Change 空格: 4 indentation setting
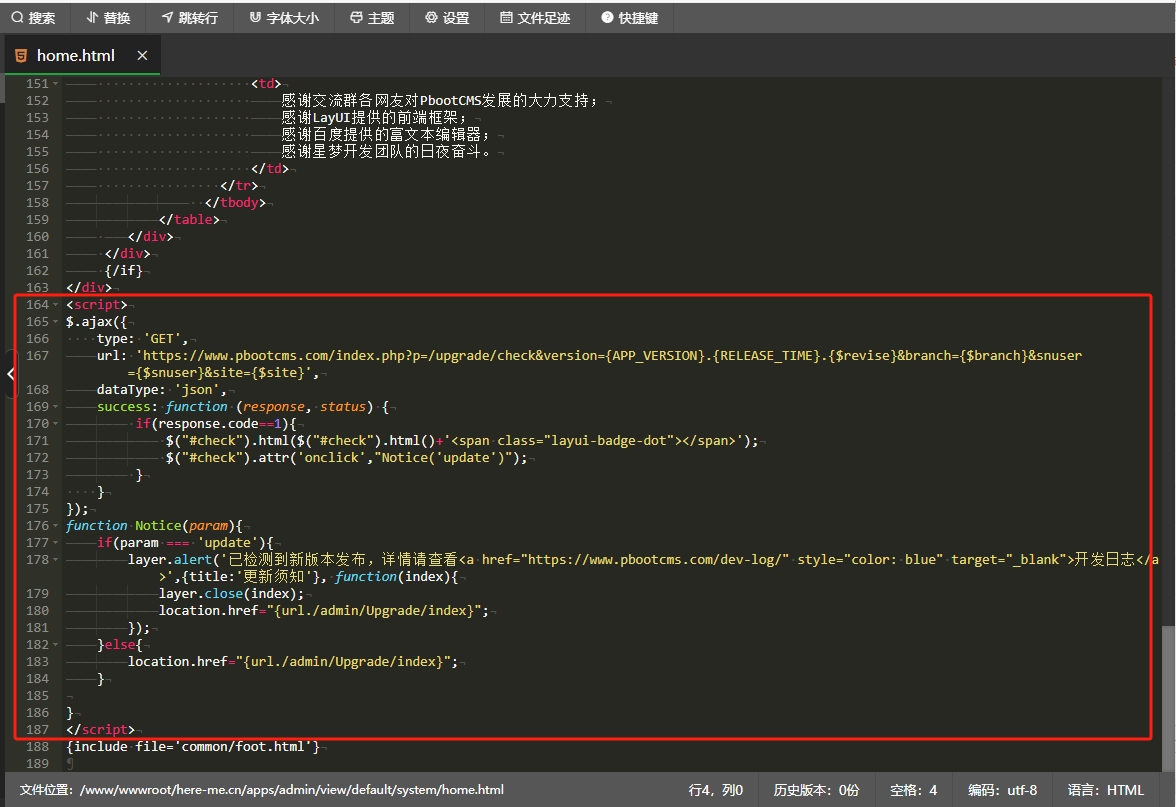The image size is (1176, 807). tap(914, 790)
